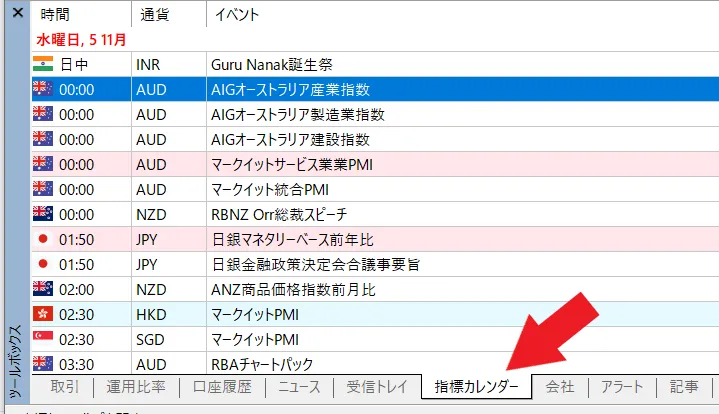
Task: Click Australia flag beside AIGオーストラリア建設指数
Action: 43,138
